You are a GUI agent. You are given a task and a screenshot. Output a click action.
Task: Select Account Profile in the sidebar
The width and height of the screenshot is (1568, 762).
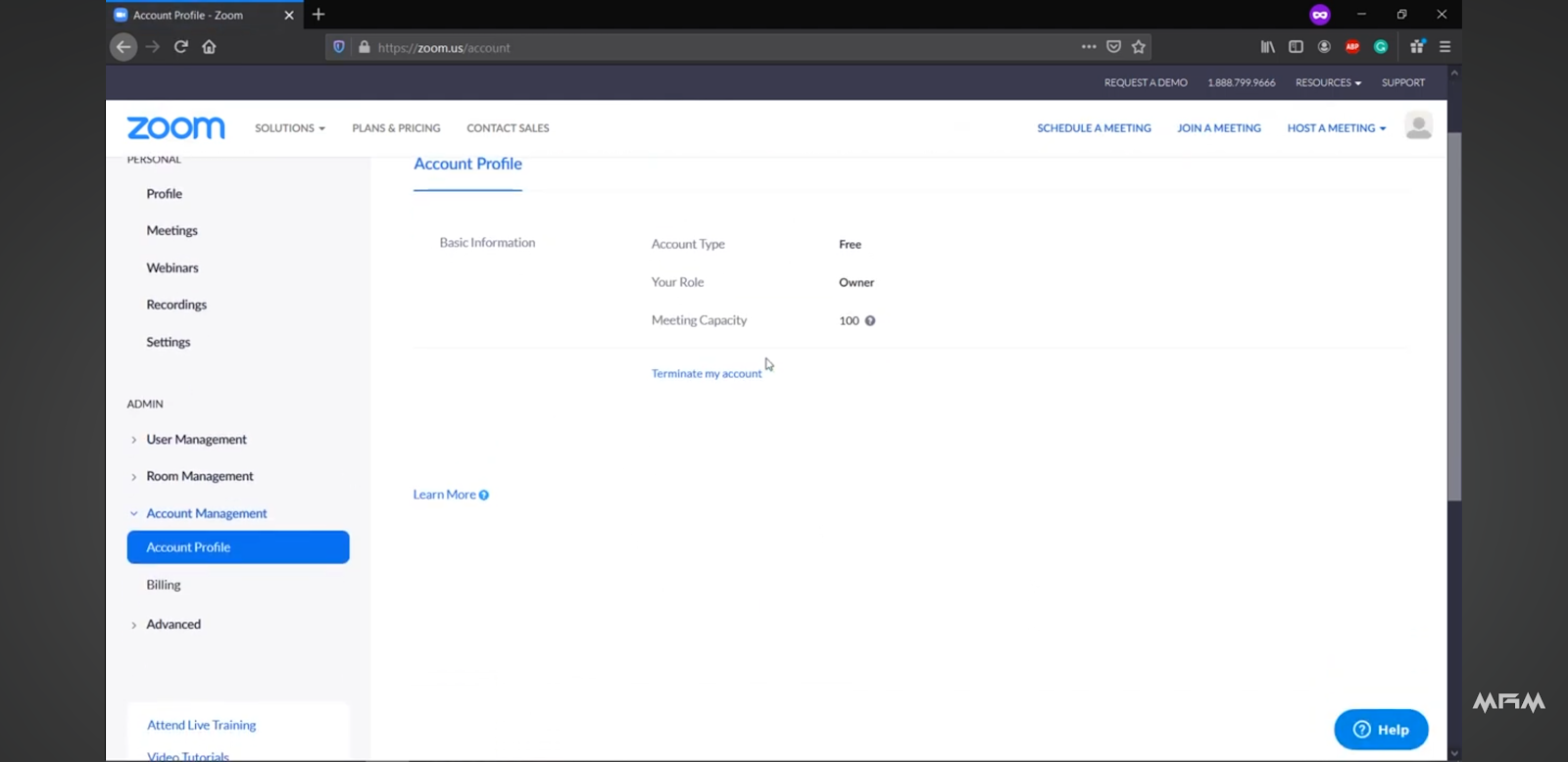point(238,548)
